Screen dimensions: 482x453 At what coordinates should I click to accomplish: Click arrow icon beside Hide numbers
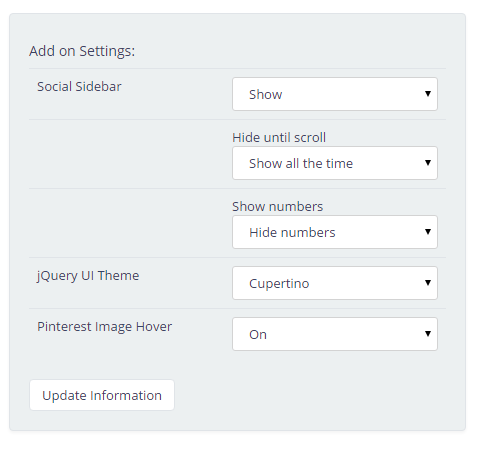pyautogui.click(x=428, y=232)
